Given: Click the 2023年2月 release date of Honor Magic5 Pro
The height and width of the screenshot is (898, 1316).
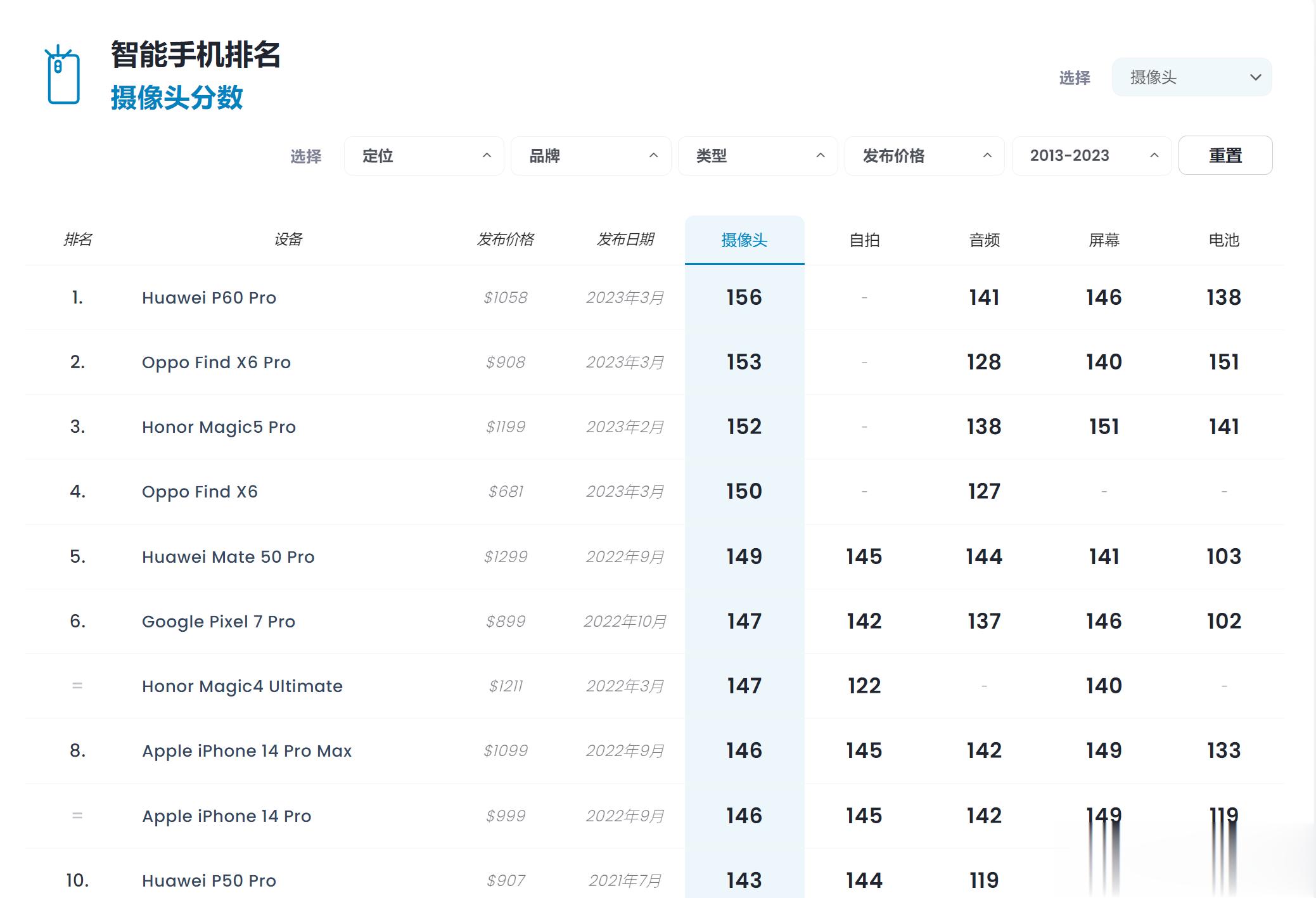Looking at the screenshot, I should pyautogui.click(x=625, y=427).
